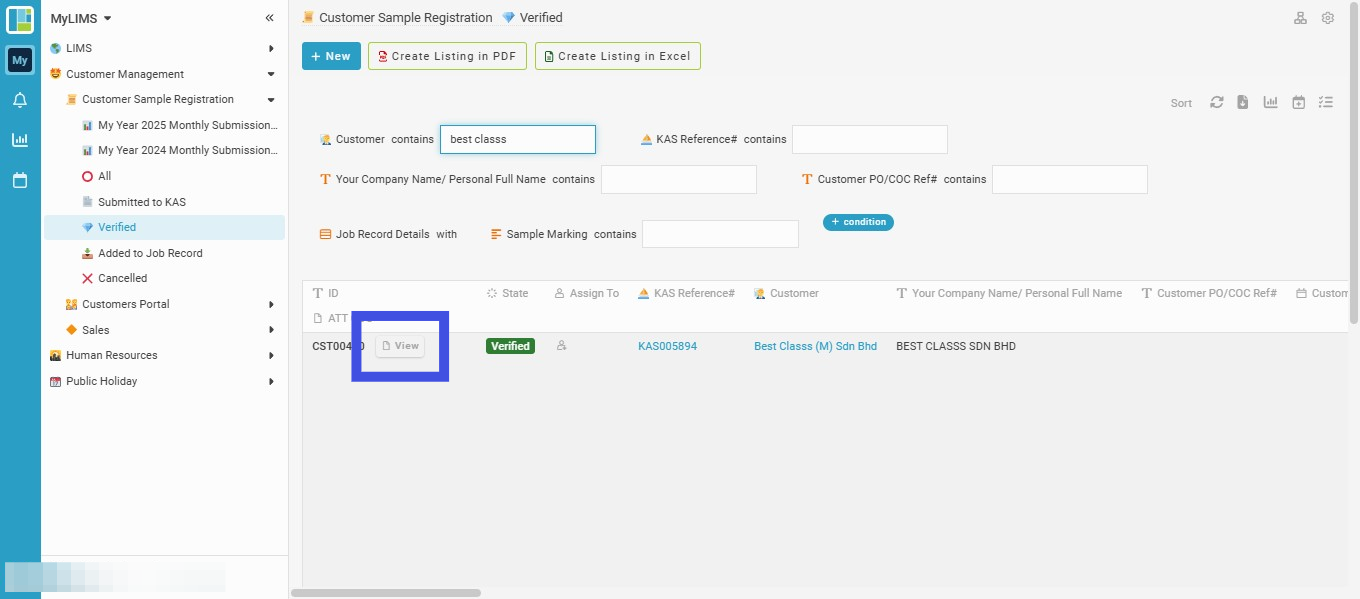Image resolution: width=1360 pixels, height=599 pixels.
Task: Open the calendar icon in left rail
Action: (x=20, y=180)
